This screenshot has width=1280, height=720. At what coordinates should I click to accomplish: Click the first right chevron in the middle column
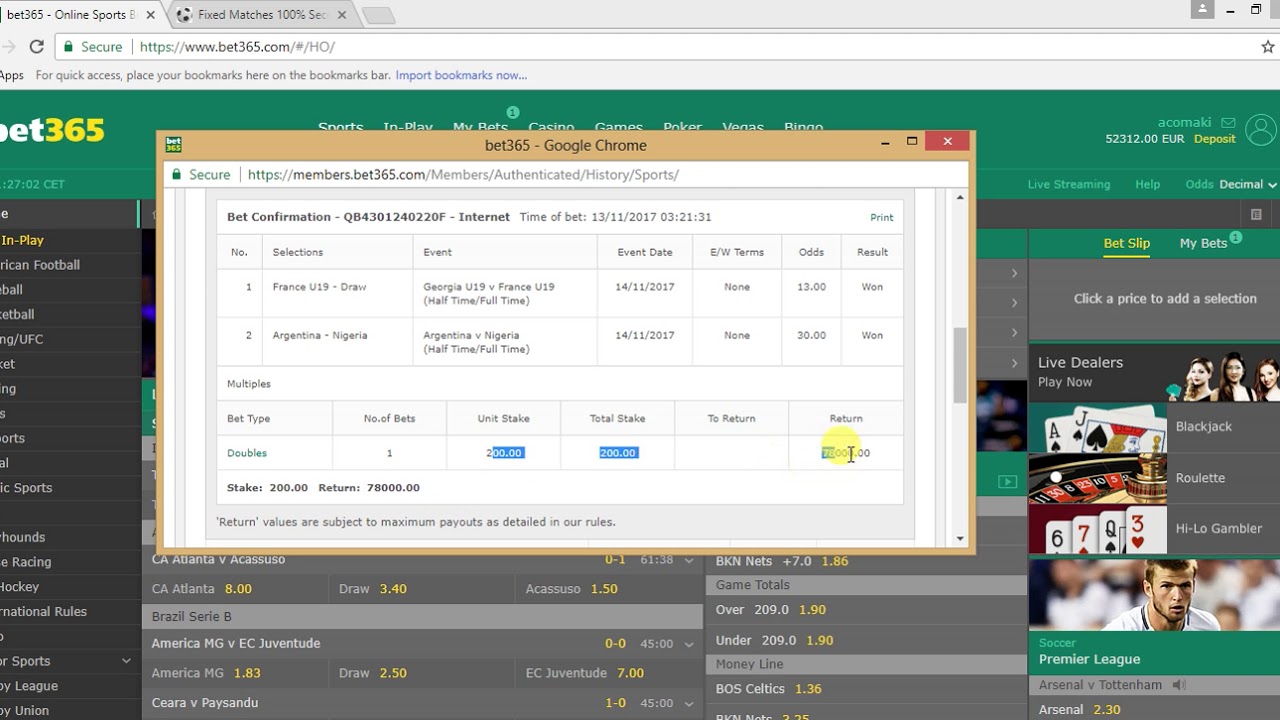[1014, 273]
